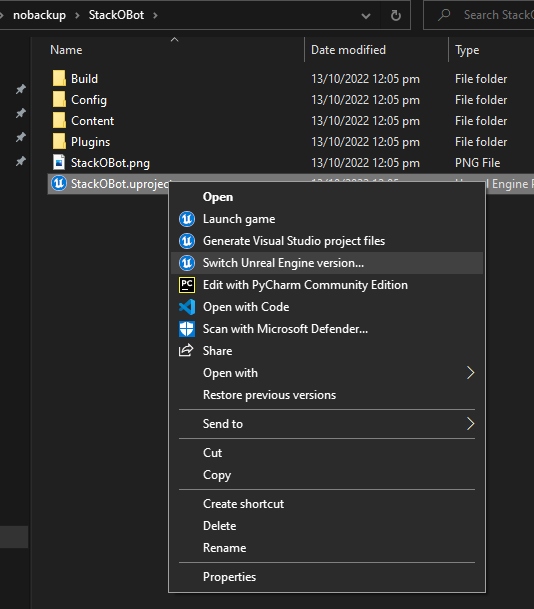Click the Search StackOBot input field
The height and width of the screenshot is (609, 534).
click(x=479, y=15)
